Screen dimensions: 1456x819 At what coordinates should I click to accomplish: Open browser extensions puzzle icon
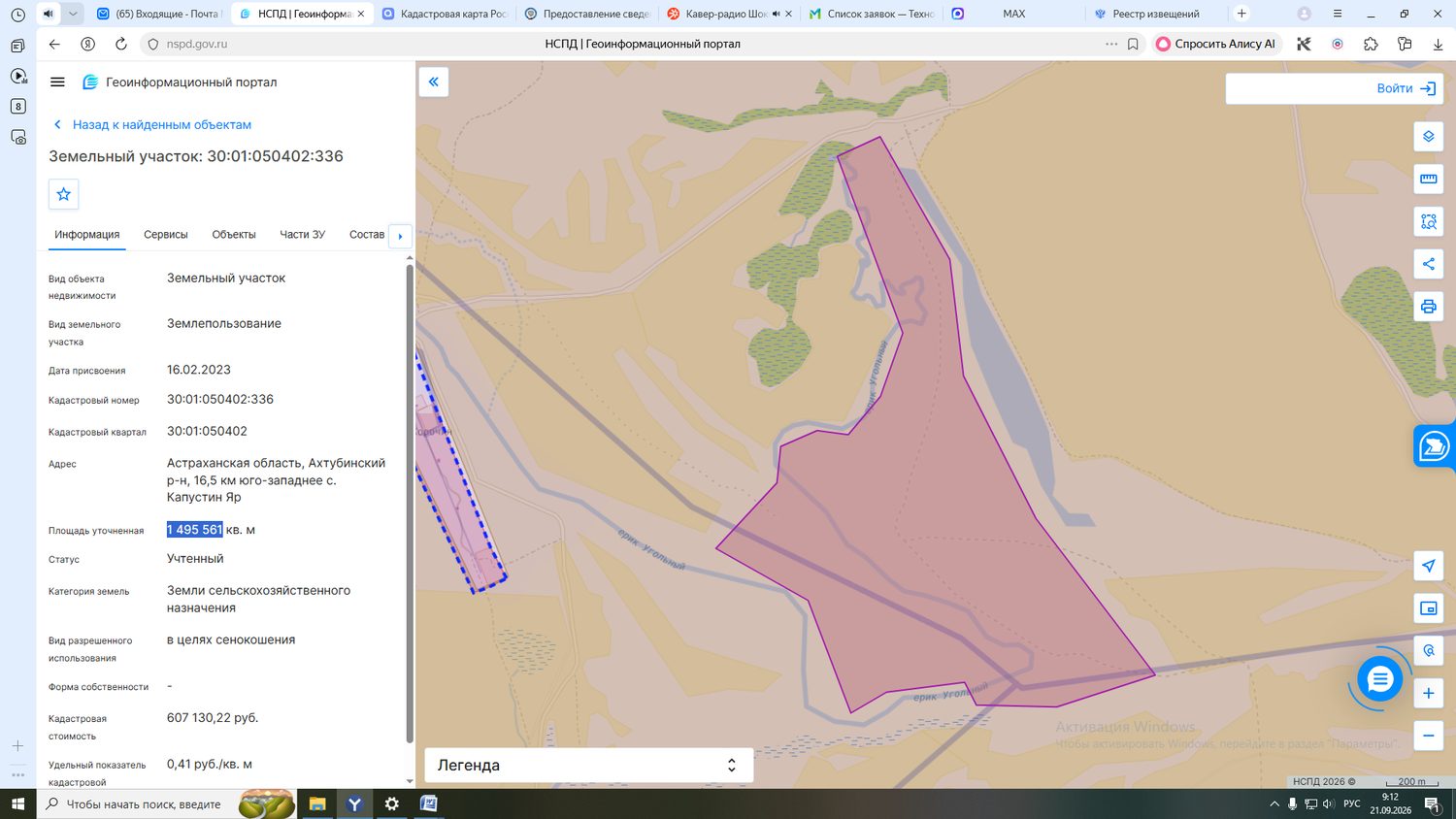tap(1371, 44)
